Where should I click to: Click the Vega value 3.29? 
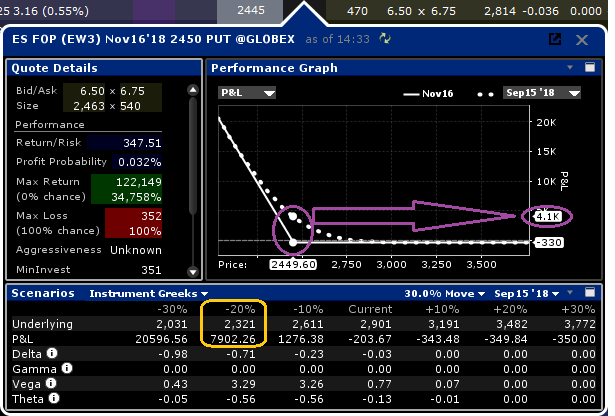point(243,384)
